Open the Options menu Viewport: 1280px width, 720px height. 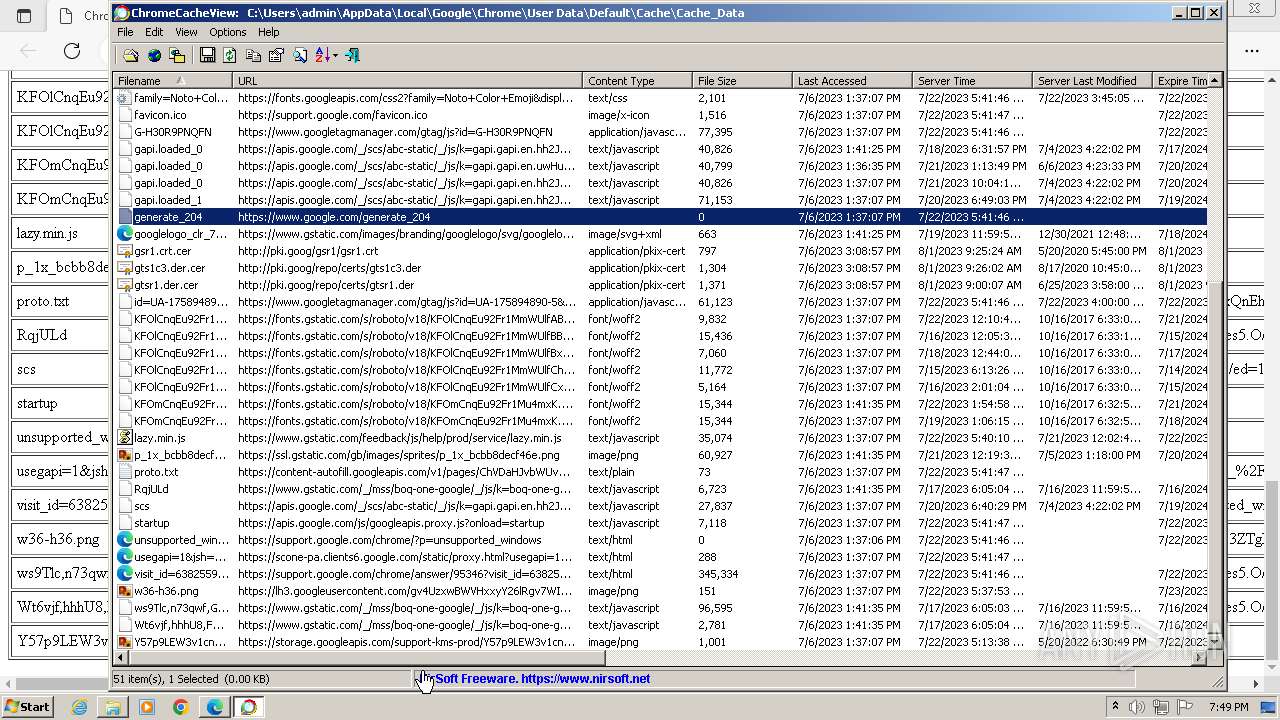coord(228,32)
